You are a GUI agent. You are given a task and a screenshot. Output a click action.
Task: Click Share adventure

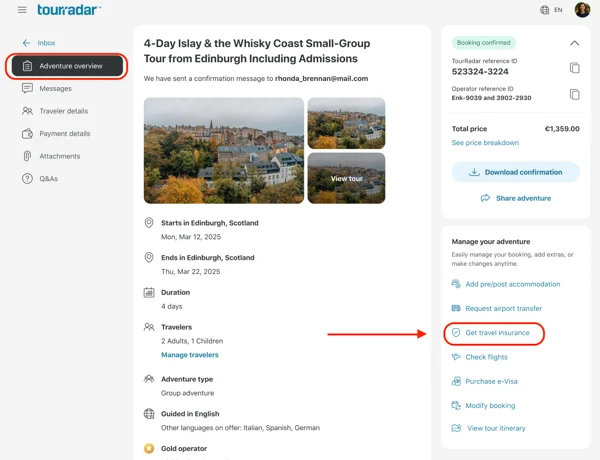(515, 198)
